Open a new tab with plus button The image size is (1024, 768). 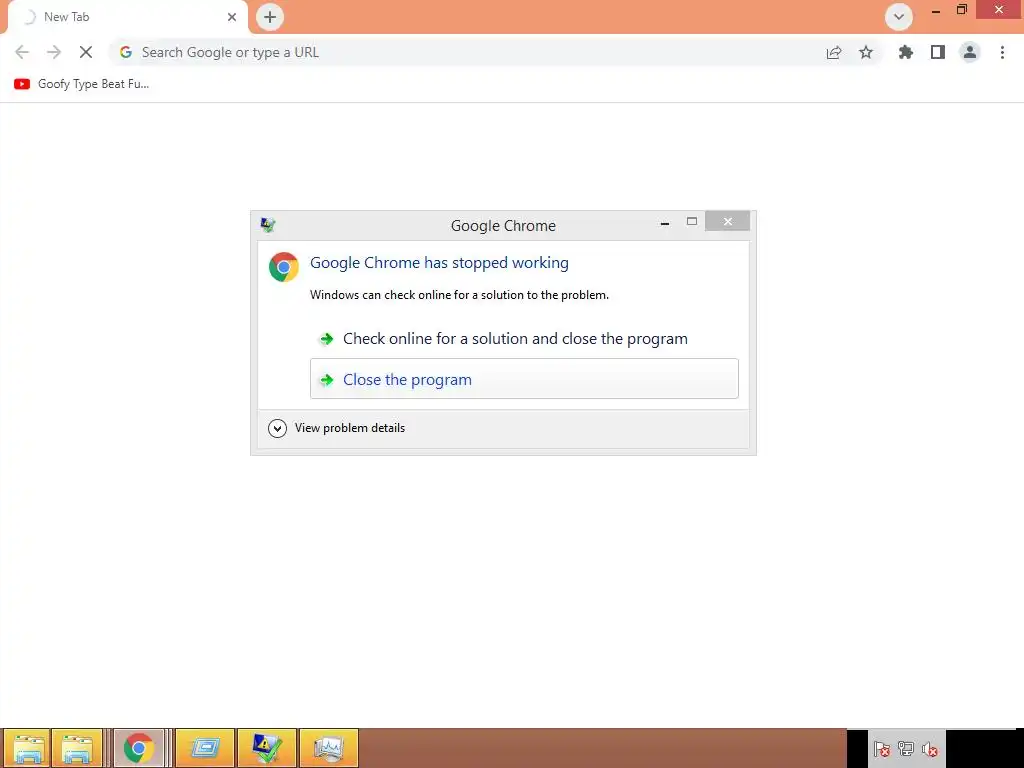pyautogui.click(x=270, y=17)
